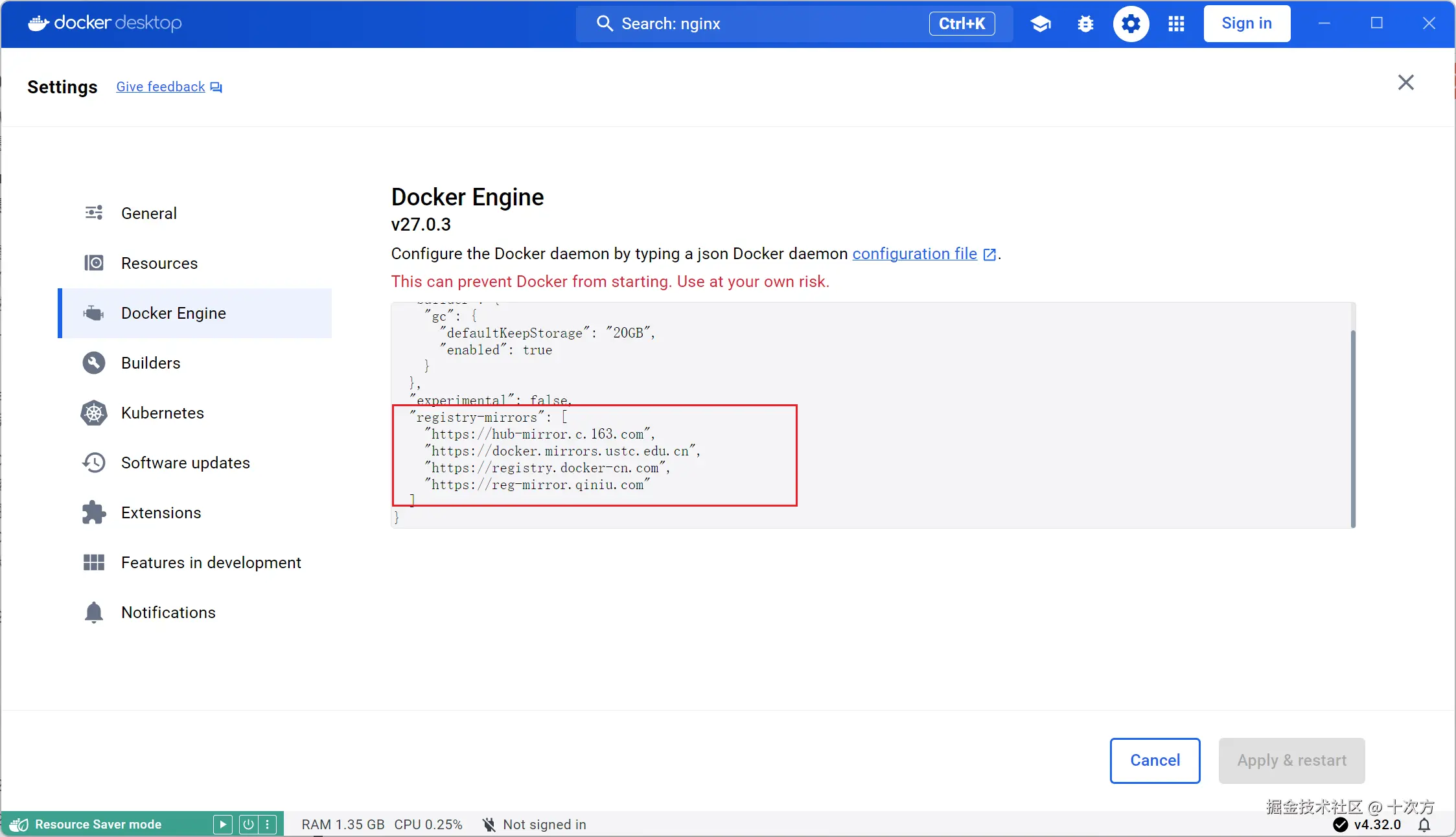Click the search magnifier icon

tap(605, 23)
